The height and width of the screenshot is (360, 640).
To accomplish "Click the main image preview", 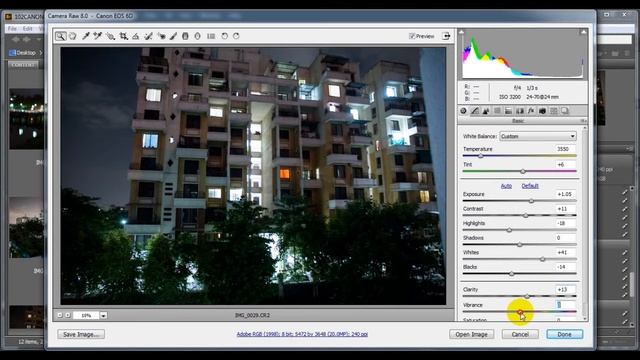I will (253, 176).
